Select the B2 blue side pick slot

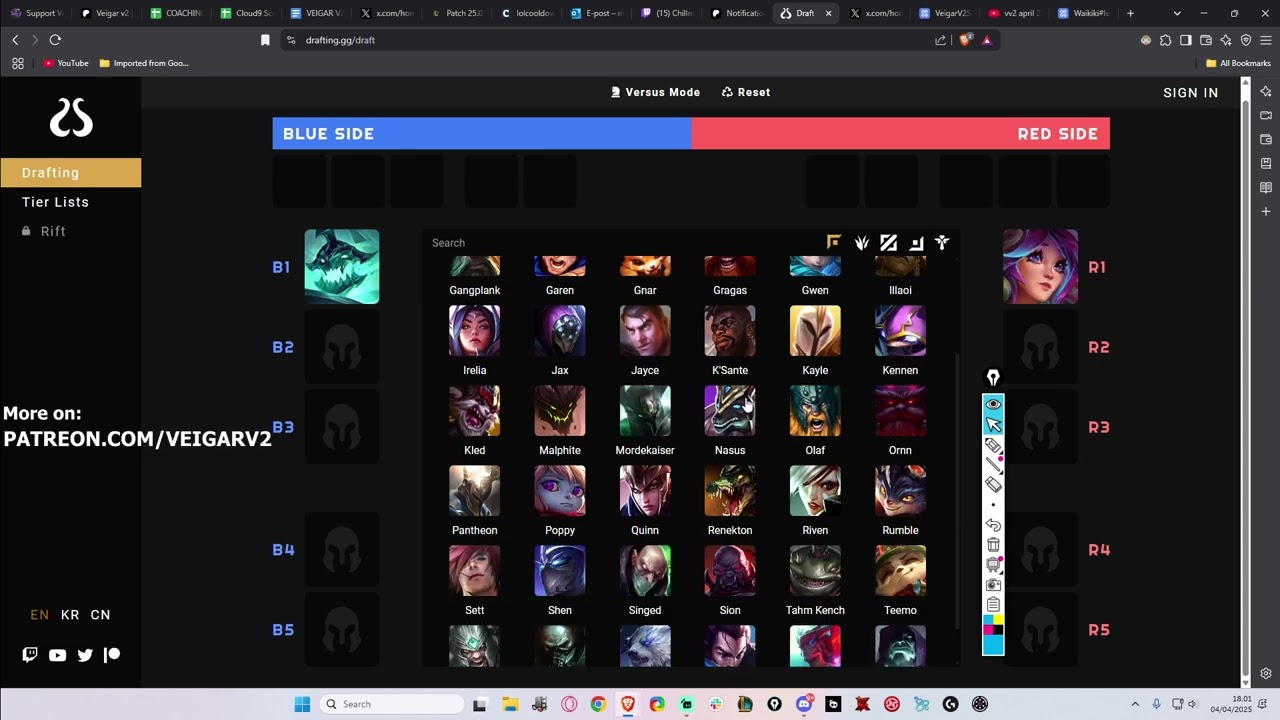(342, 347)
